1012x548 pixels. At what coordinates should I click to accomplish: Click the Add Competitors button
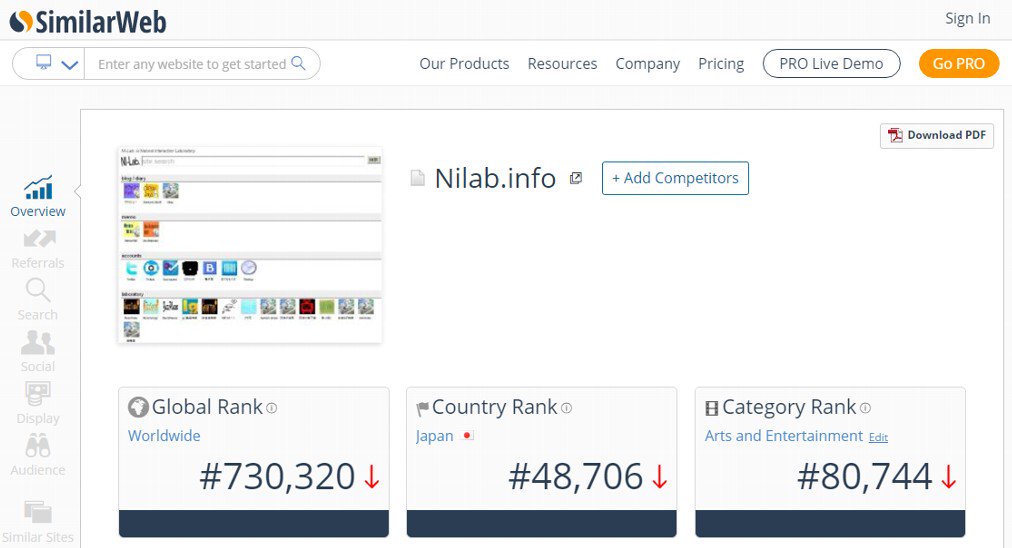point(675,178)
